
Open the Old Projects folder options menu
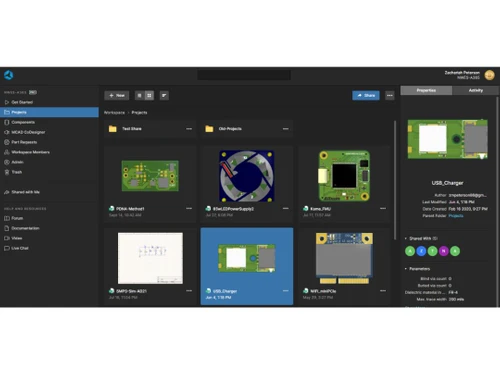tap(286, 129)
